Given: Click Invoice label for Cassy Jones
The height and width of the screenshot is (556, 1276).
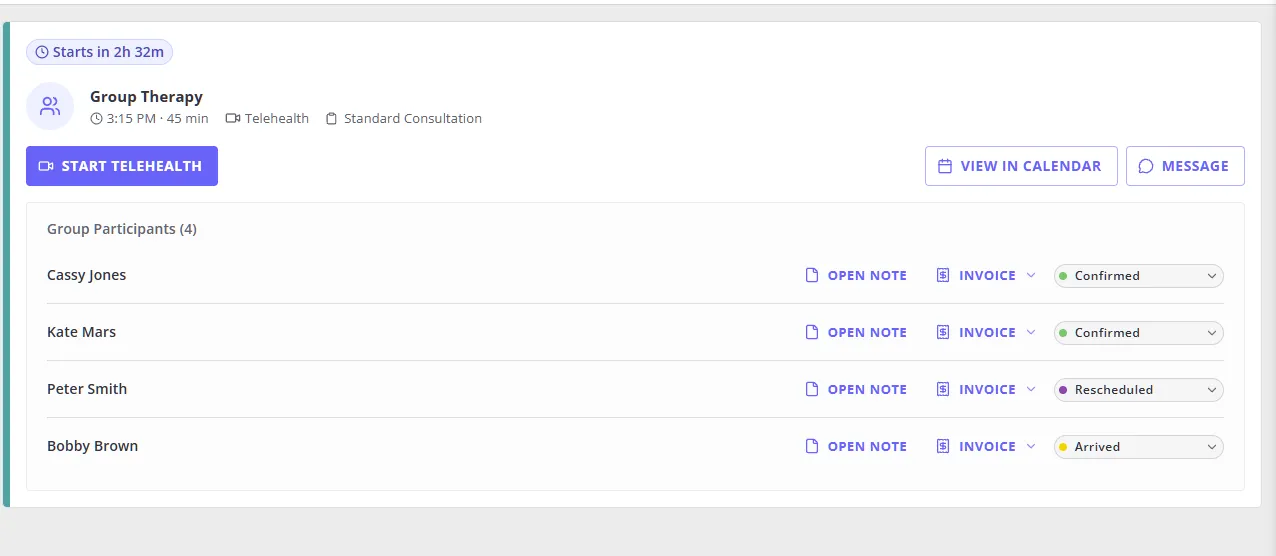Looking at the screenshot, I should pos(987,276).
